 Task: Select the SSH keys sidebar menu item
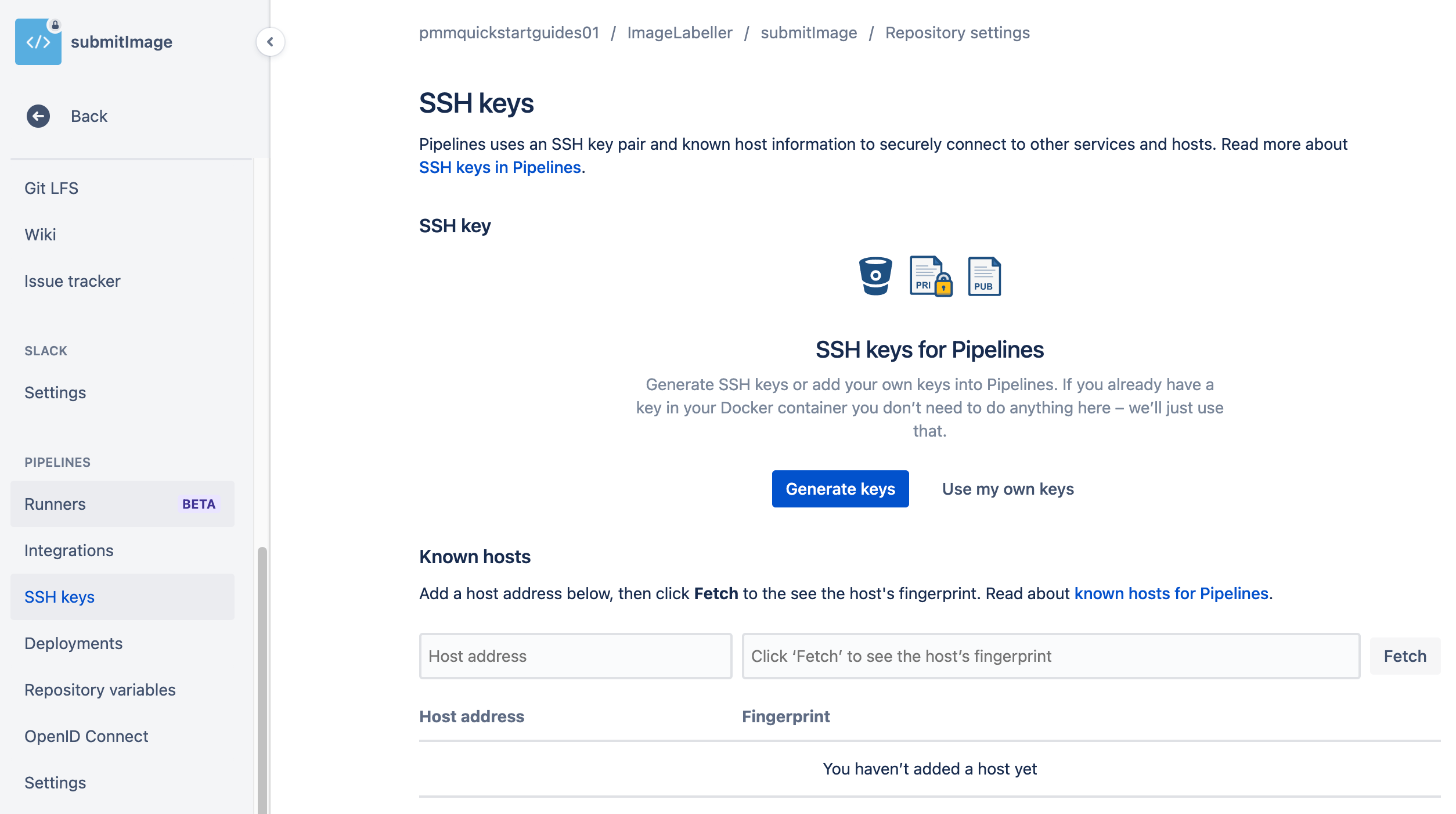click(x=59, y=596)
